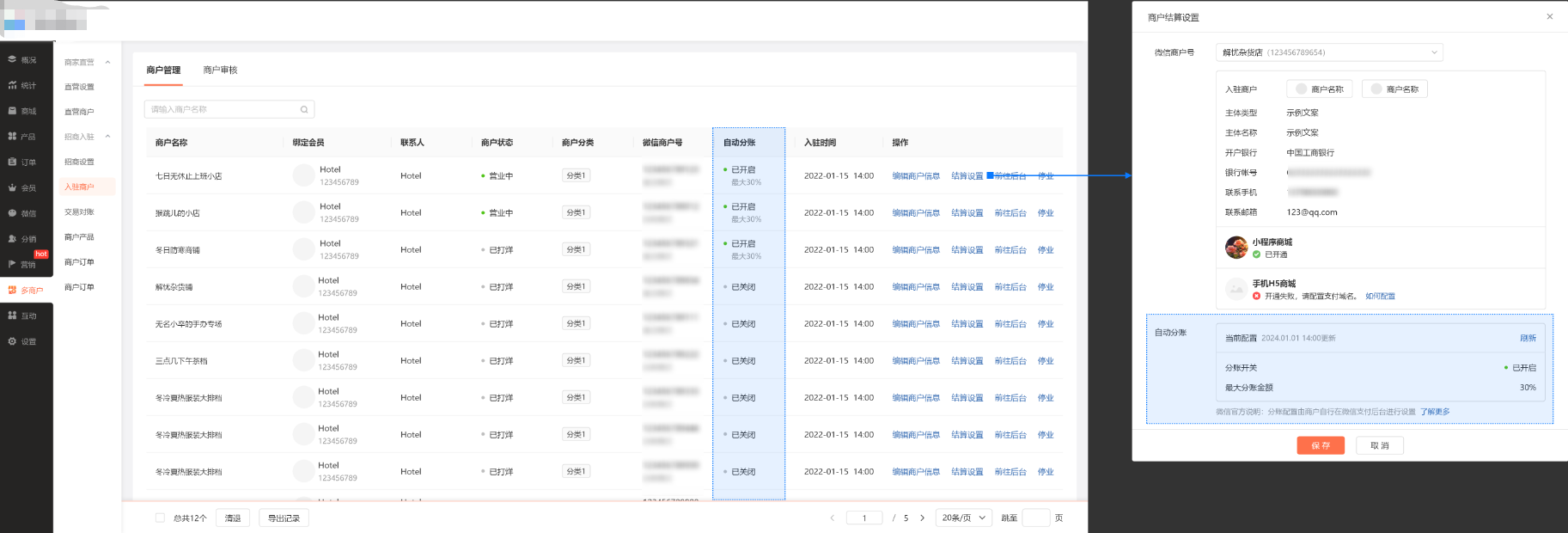Click the 分类1 tag for 七日无休止上班小店

(577, 175)
